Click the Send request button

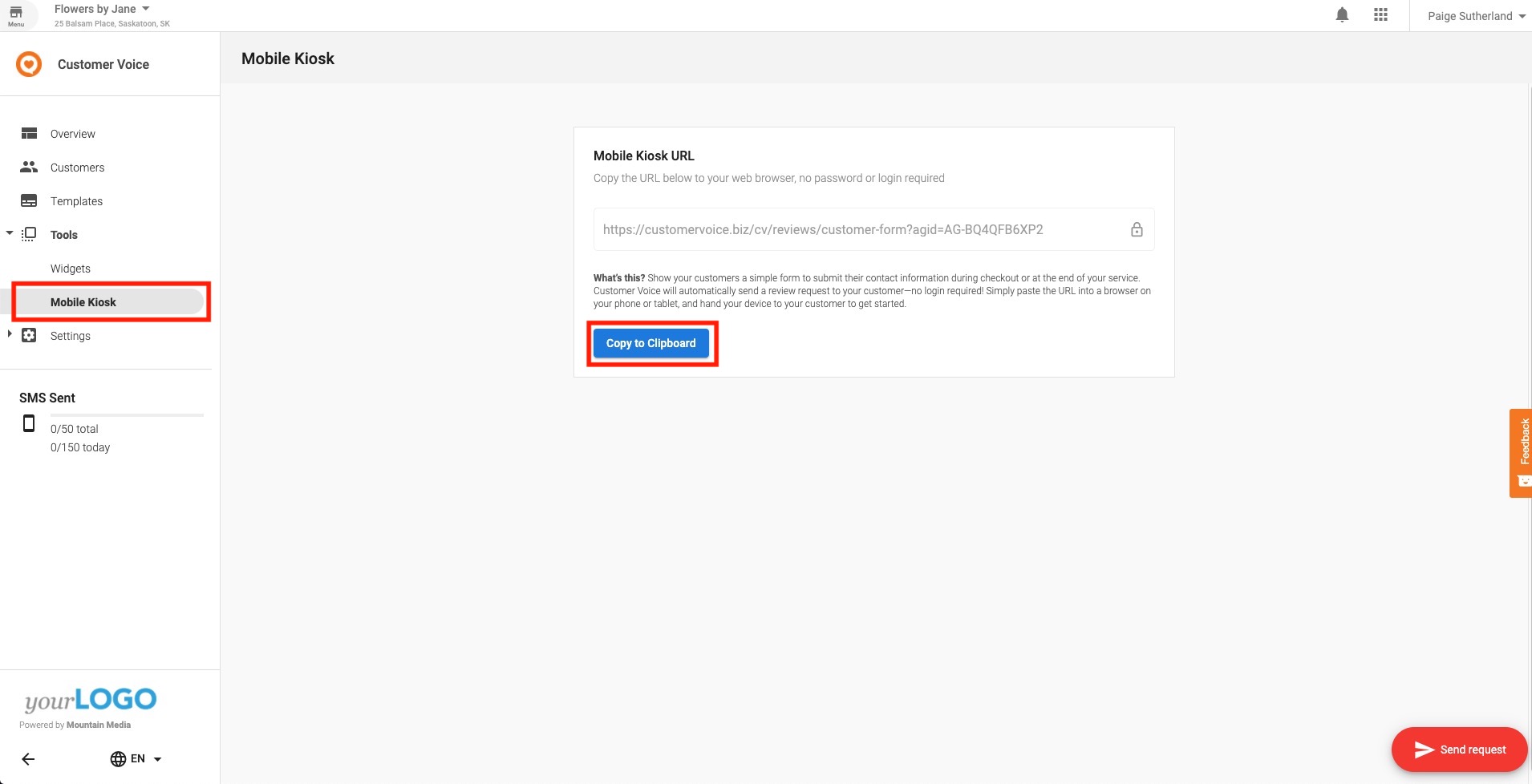(1458, 750)
